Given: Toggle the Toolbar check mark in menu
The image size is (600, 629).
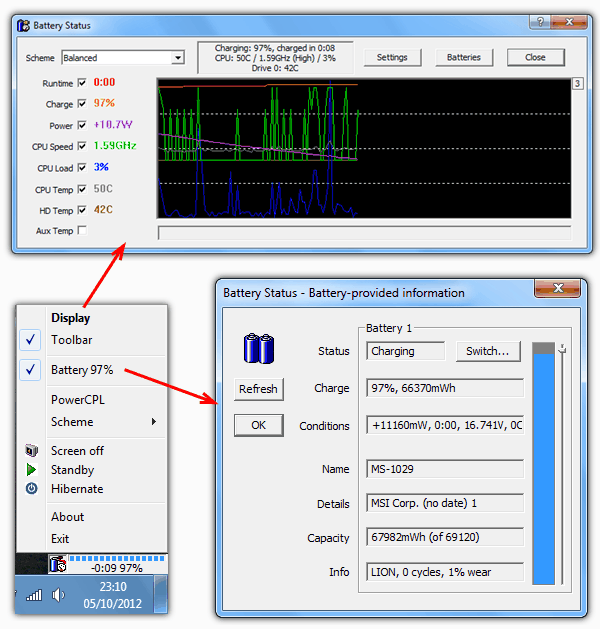Looking at the screenshot, I should [30, 340].
